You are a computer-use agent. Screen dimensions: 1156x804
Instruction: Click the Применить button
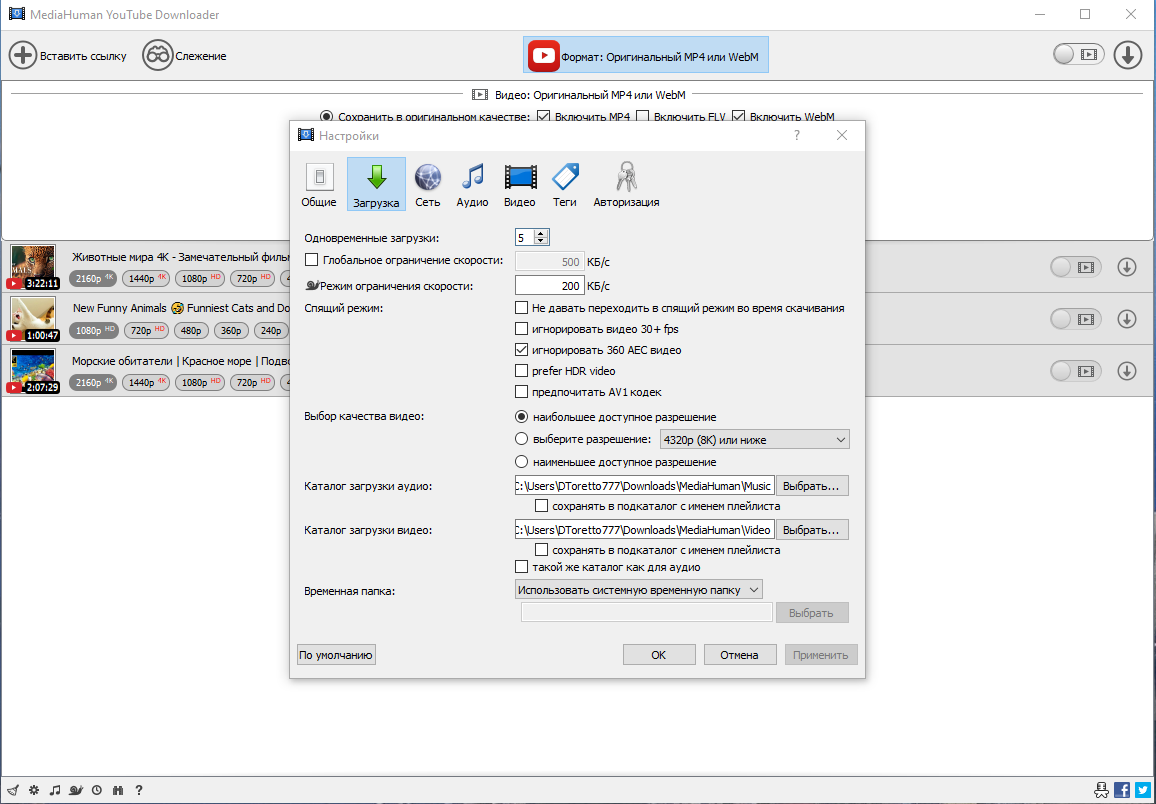tap(821, 654)
